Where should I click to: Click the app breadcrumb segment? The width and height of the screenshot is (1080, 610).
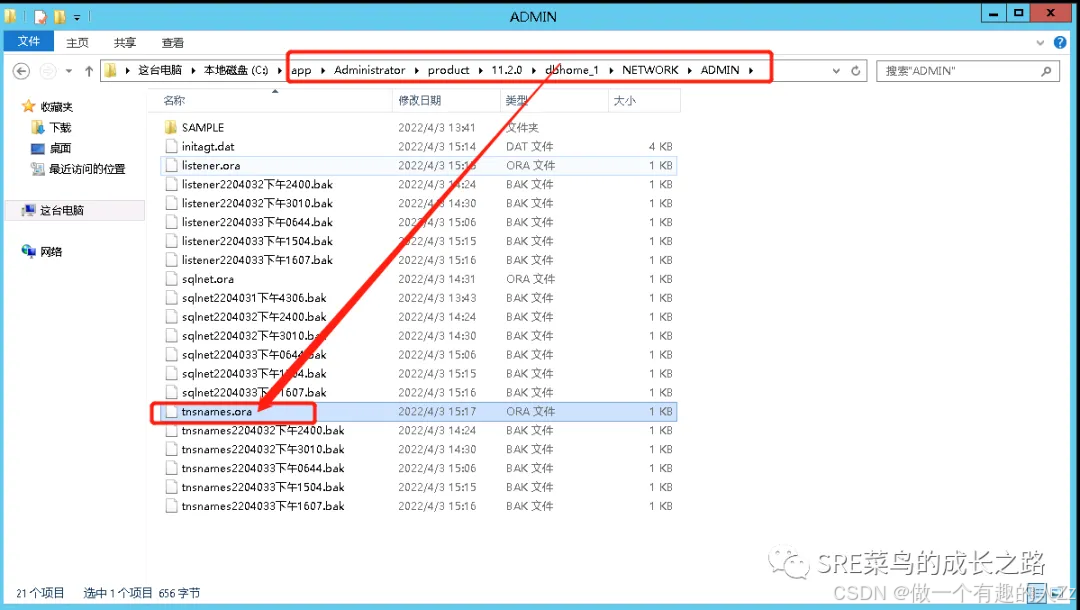301,70
